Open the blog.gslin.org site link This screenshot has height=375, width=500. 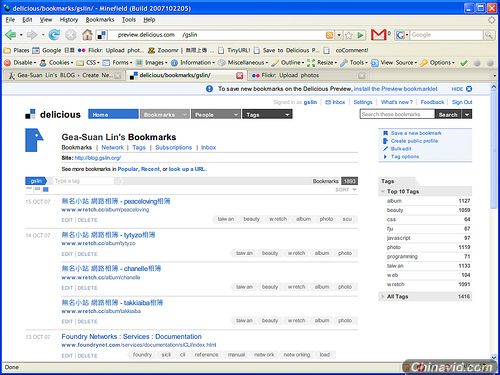tap(98, 158)
